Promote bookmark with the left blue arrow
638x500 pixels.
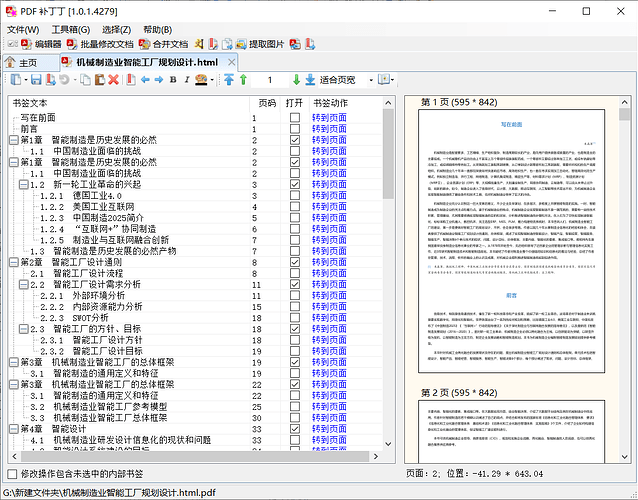point(145,79)
